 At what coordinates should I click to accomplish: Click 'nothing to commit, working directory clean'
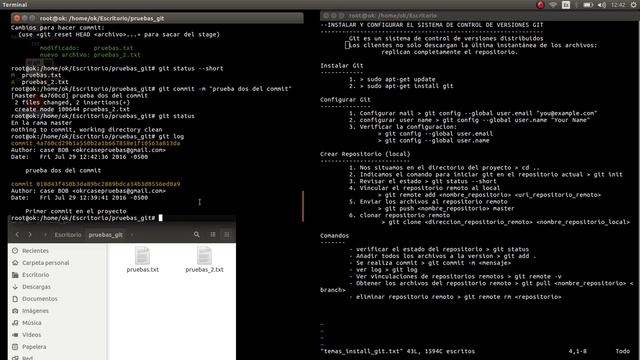tap(87, 130)
